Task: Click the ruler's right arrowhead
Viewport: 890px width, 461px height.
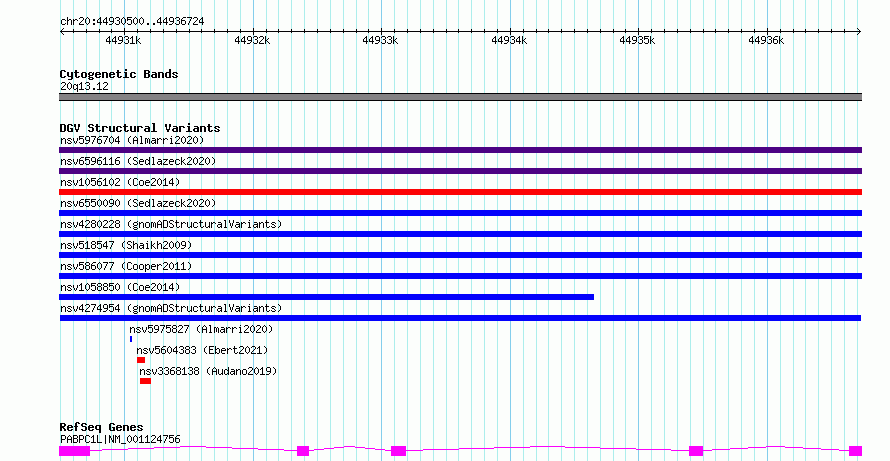Action: (x=859, y=32)
